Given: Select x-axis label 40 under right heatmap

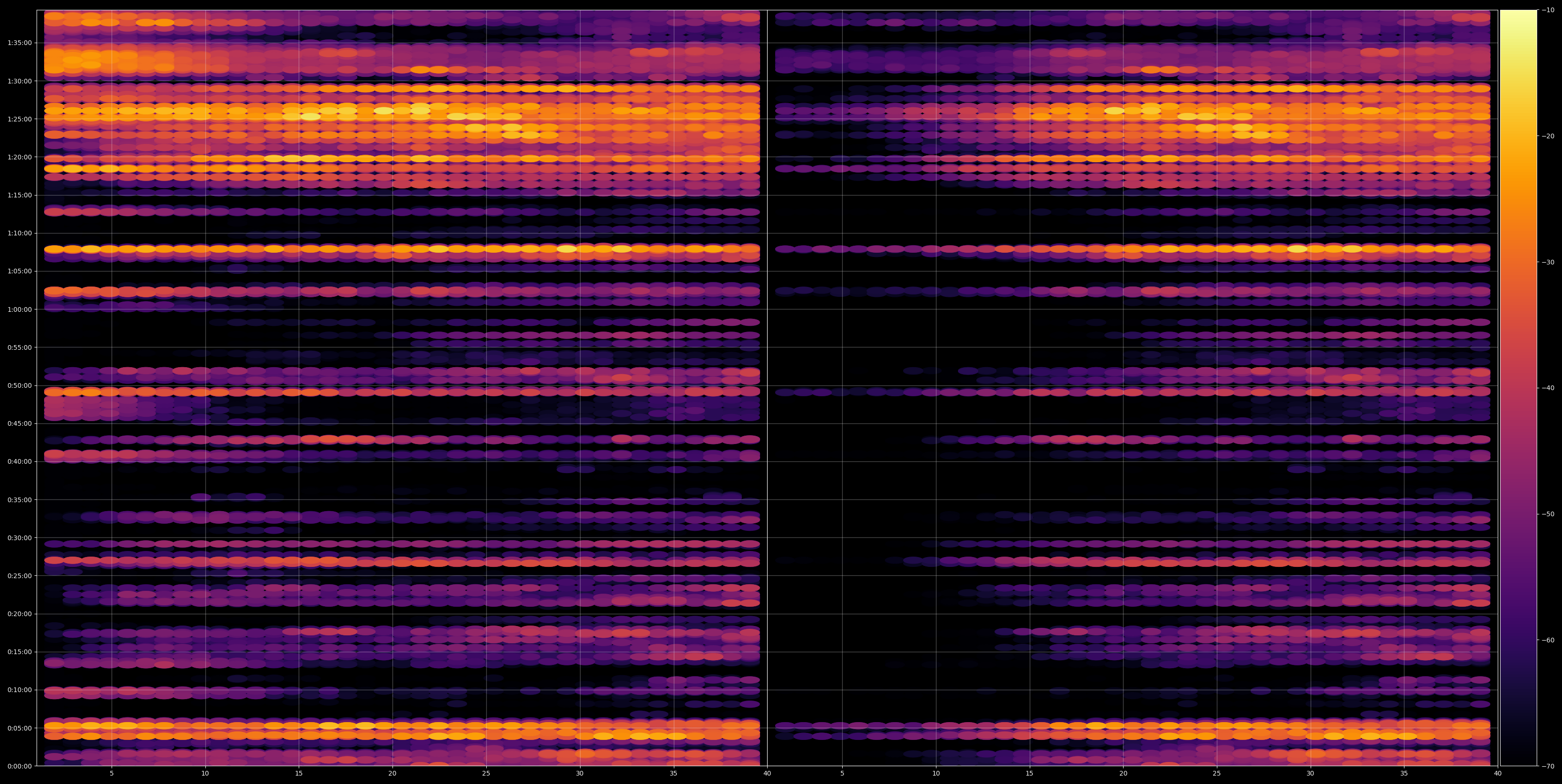Looking at the screenshot, I should click(x=1498, y=774).
